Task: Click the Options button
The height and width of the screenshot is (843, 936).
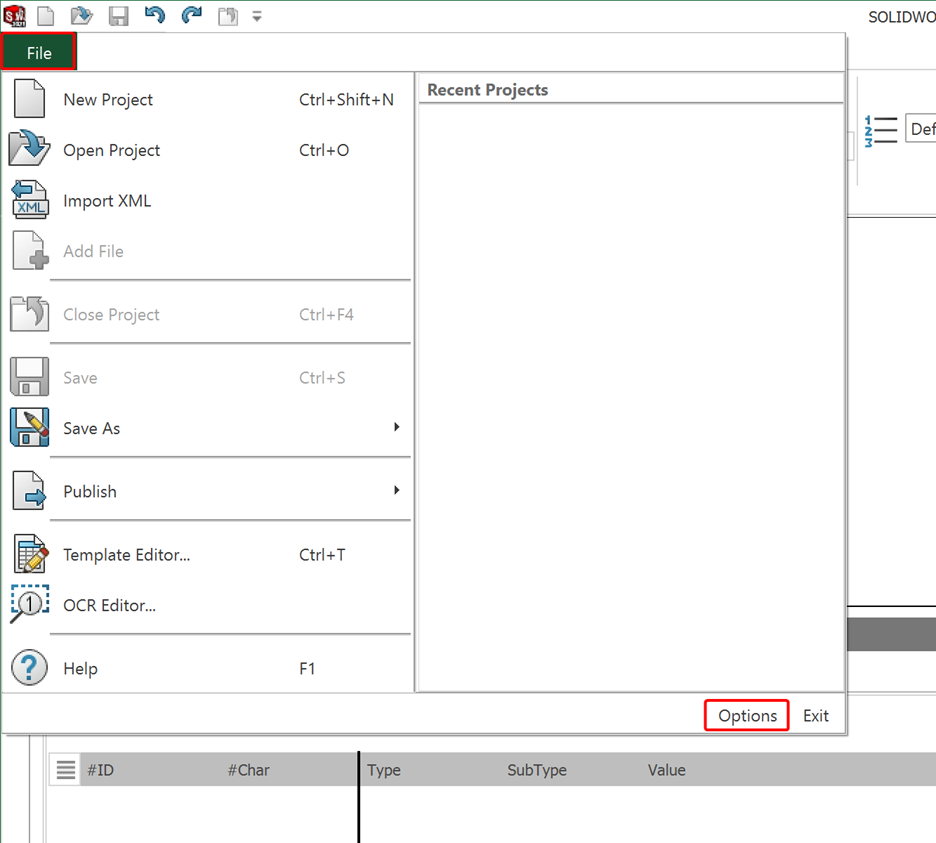Action: point(747,715)
